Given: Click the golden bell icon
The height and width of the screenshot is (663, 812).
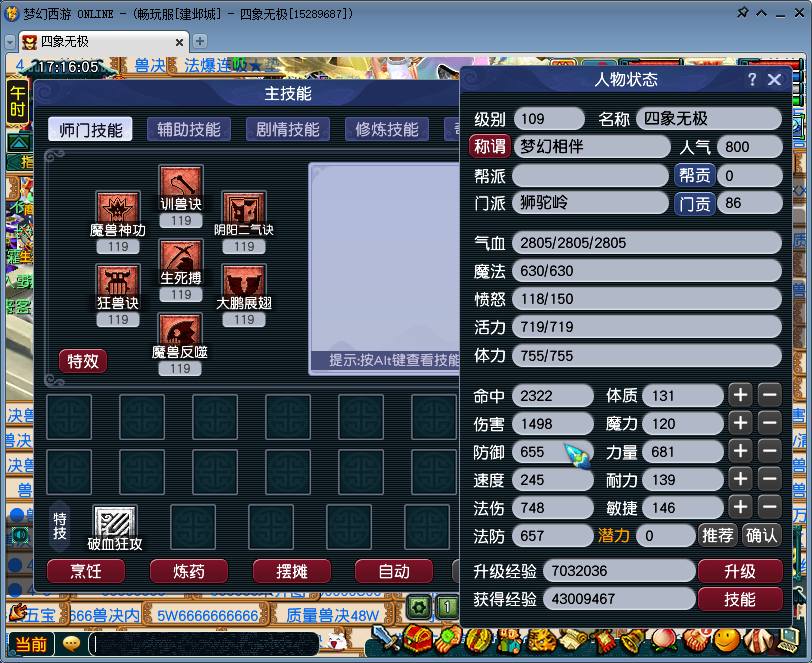Looking at the screenshot, I should click(x=635, y=641).
